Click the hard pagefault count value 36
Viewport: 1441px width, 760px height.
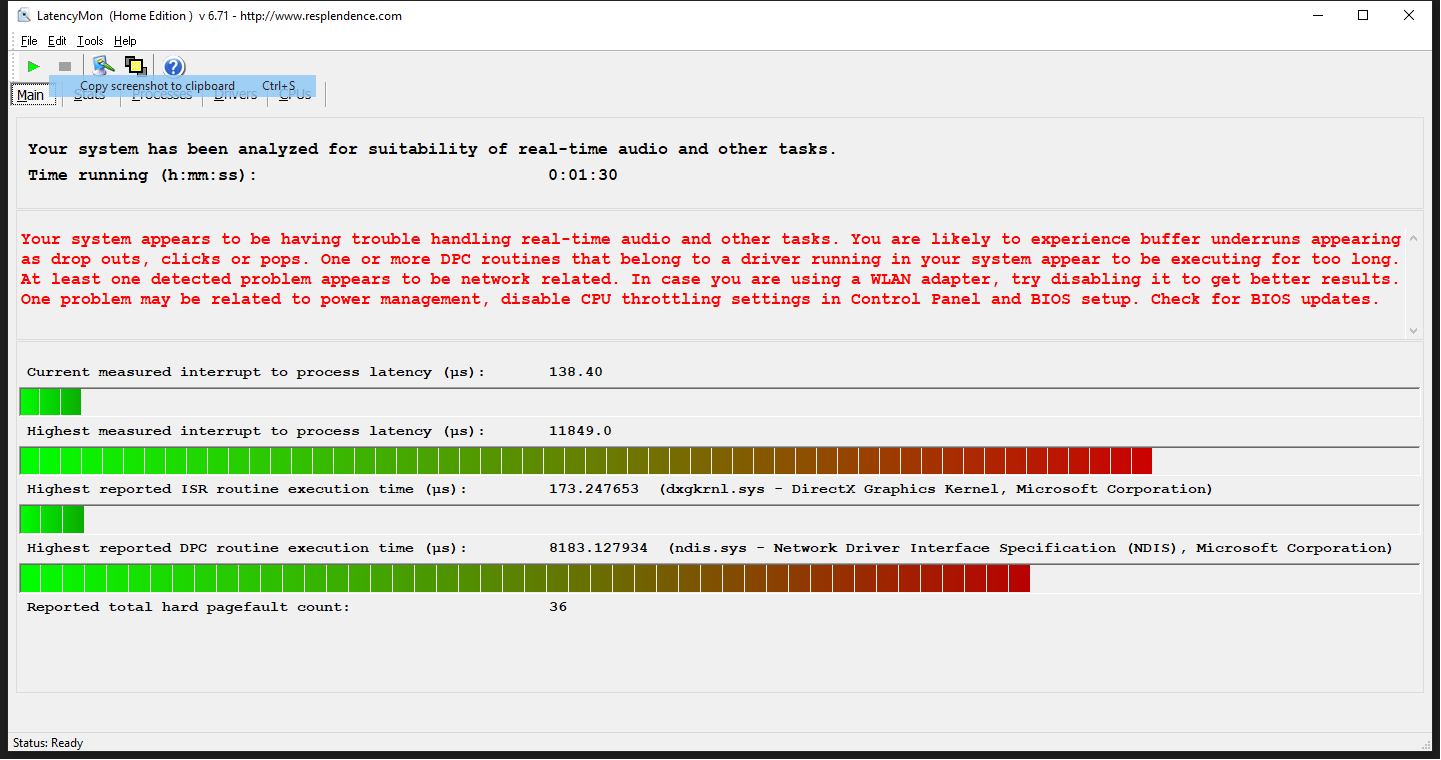coord(558,607)
